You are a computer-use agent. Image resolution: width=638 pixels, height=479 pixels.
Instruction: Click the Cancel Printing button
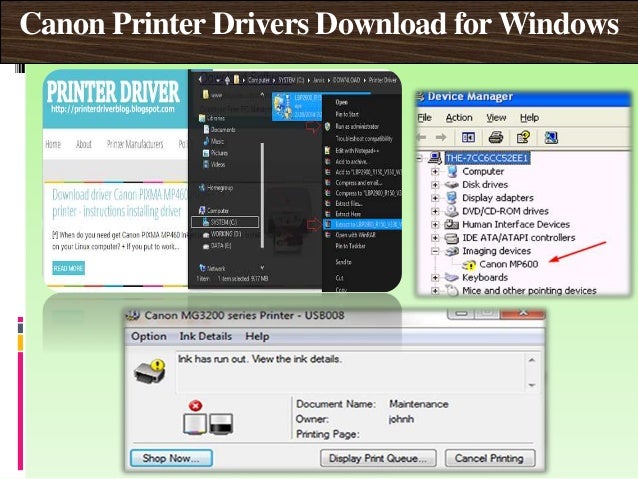[489, 458]
